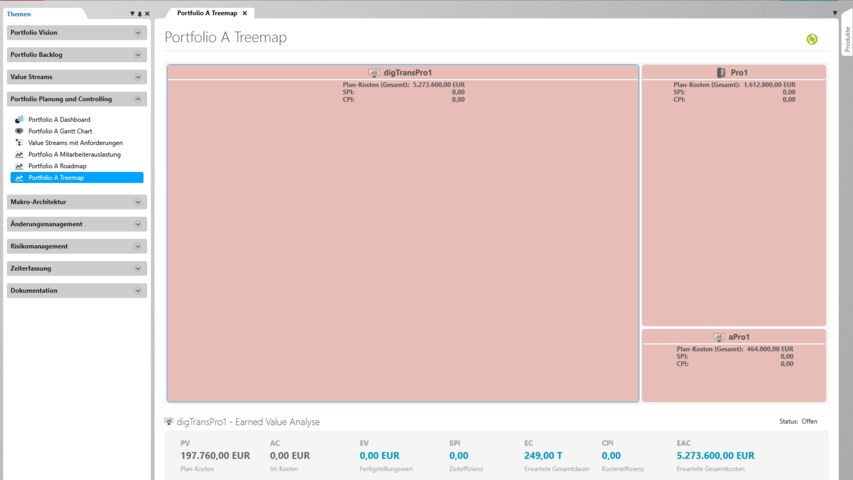Click the green refresh icon

point(812,39)
